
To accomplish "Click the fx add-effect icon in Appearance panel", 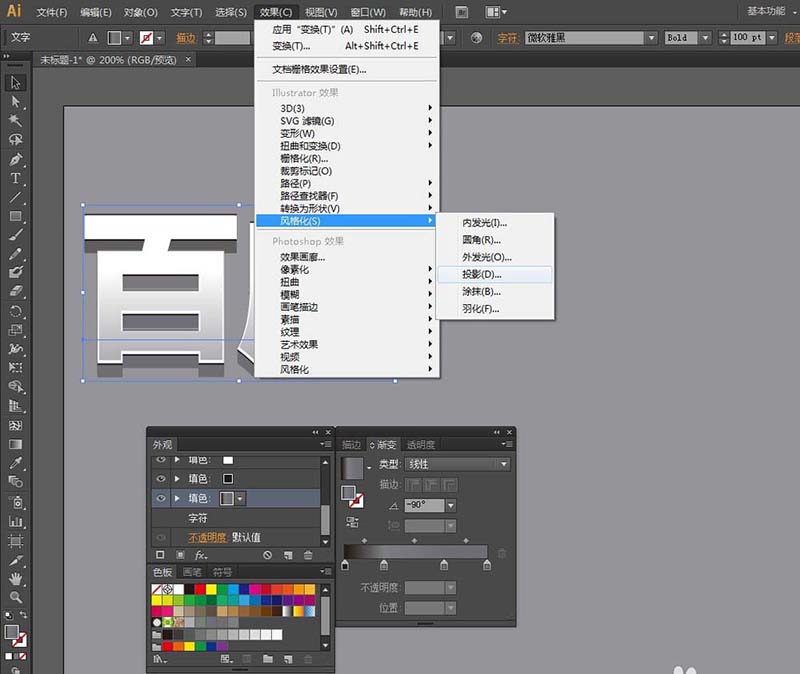I will pos(201,555).
